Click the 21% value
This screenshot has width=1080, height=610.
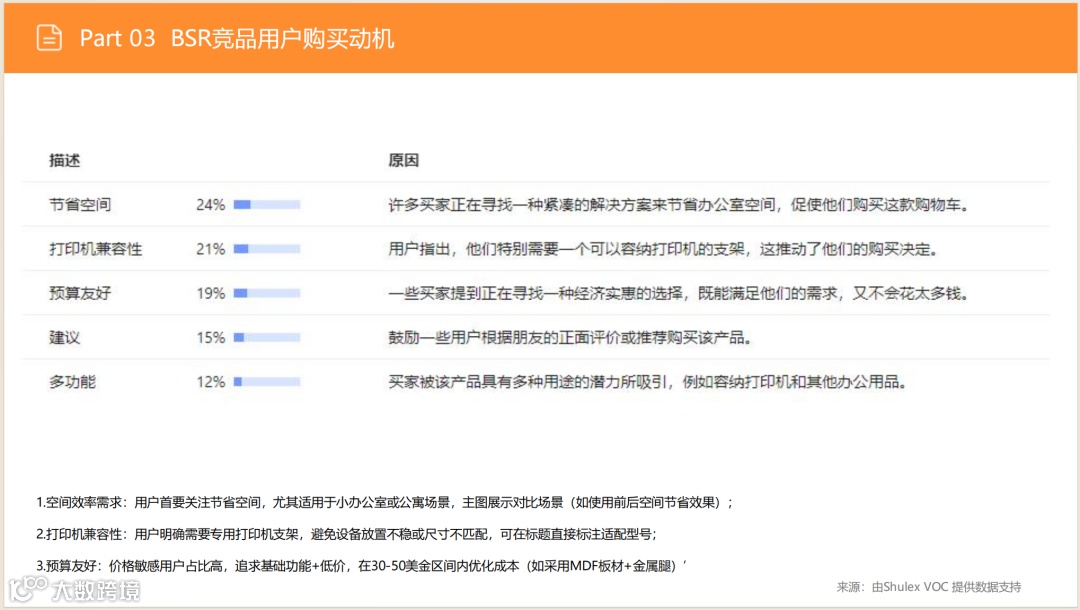click(x=211, y=249)
